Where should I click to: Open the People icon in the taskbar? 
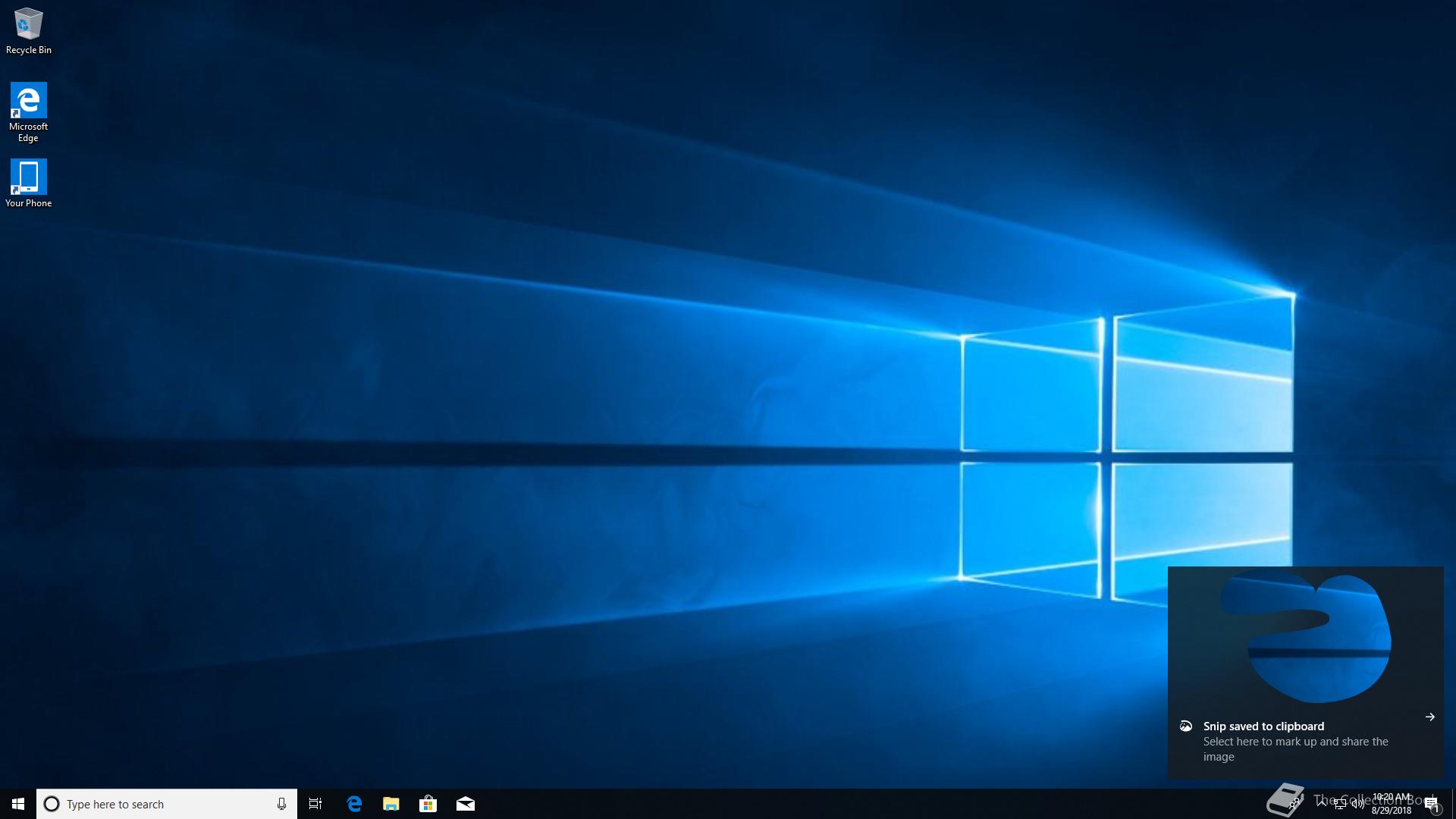(1294, 803)
